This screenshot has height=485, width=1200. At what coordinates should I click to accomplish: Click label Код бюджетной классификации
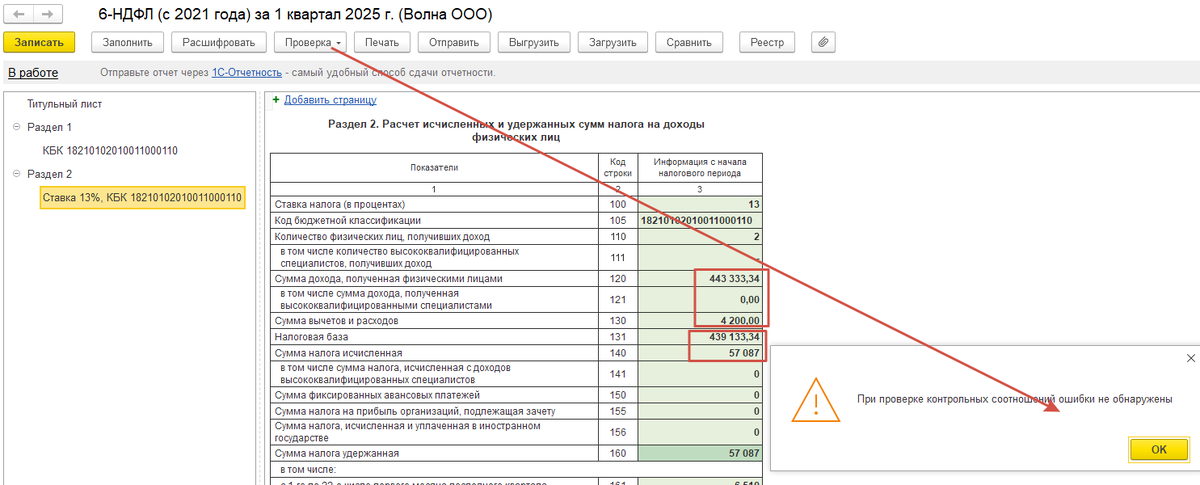[x=347, y=220]
